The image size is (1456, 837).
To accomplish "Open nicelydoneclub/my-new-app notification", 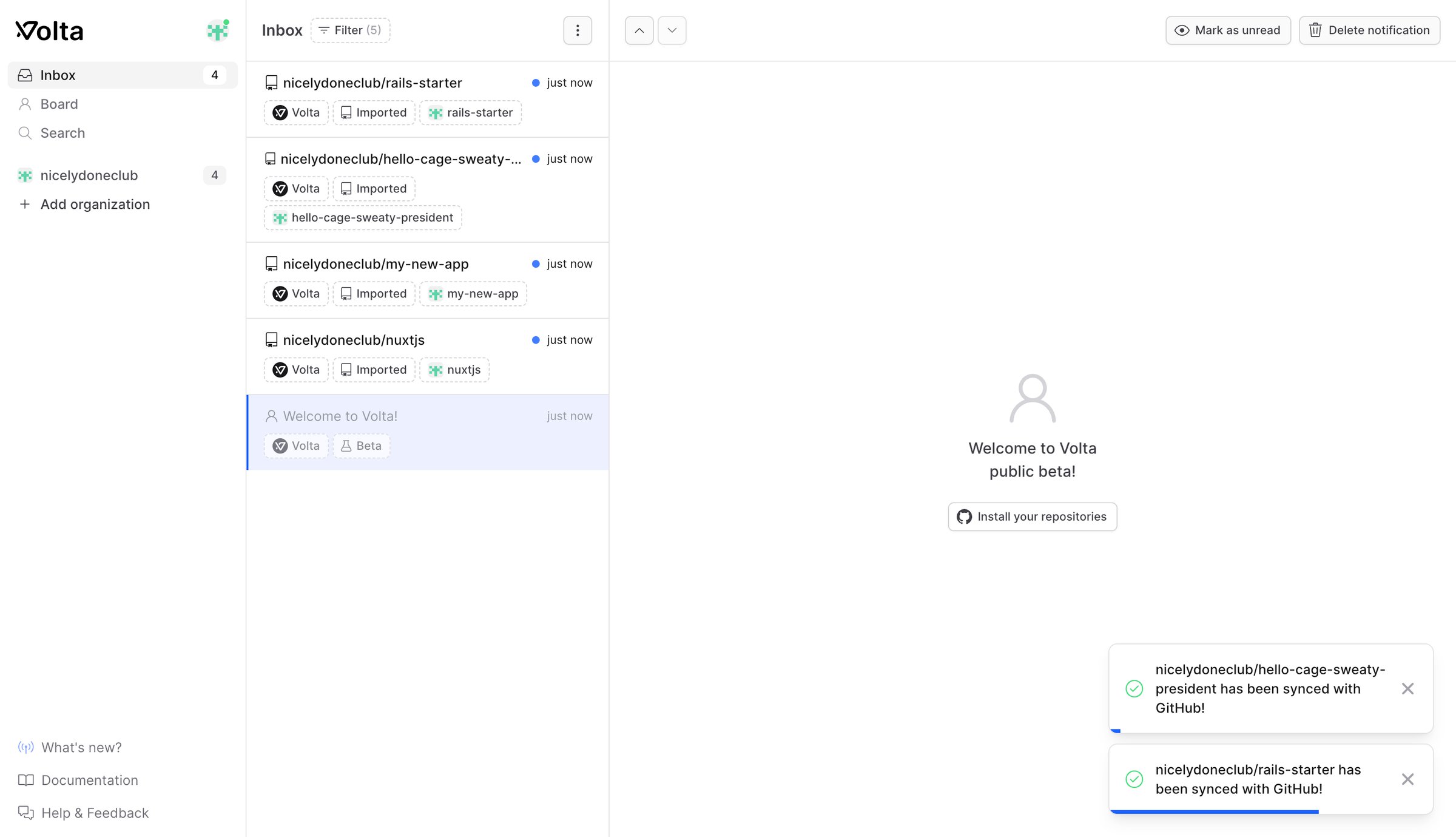I will pos(428,280).
